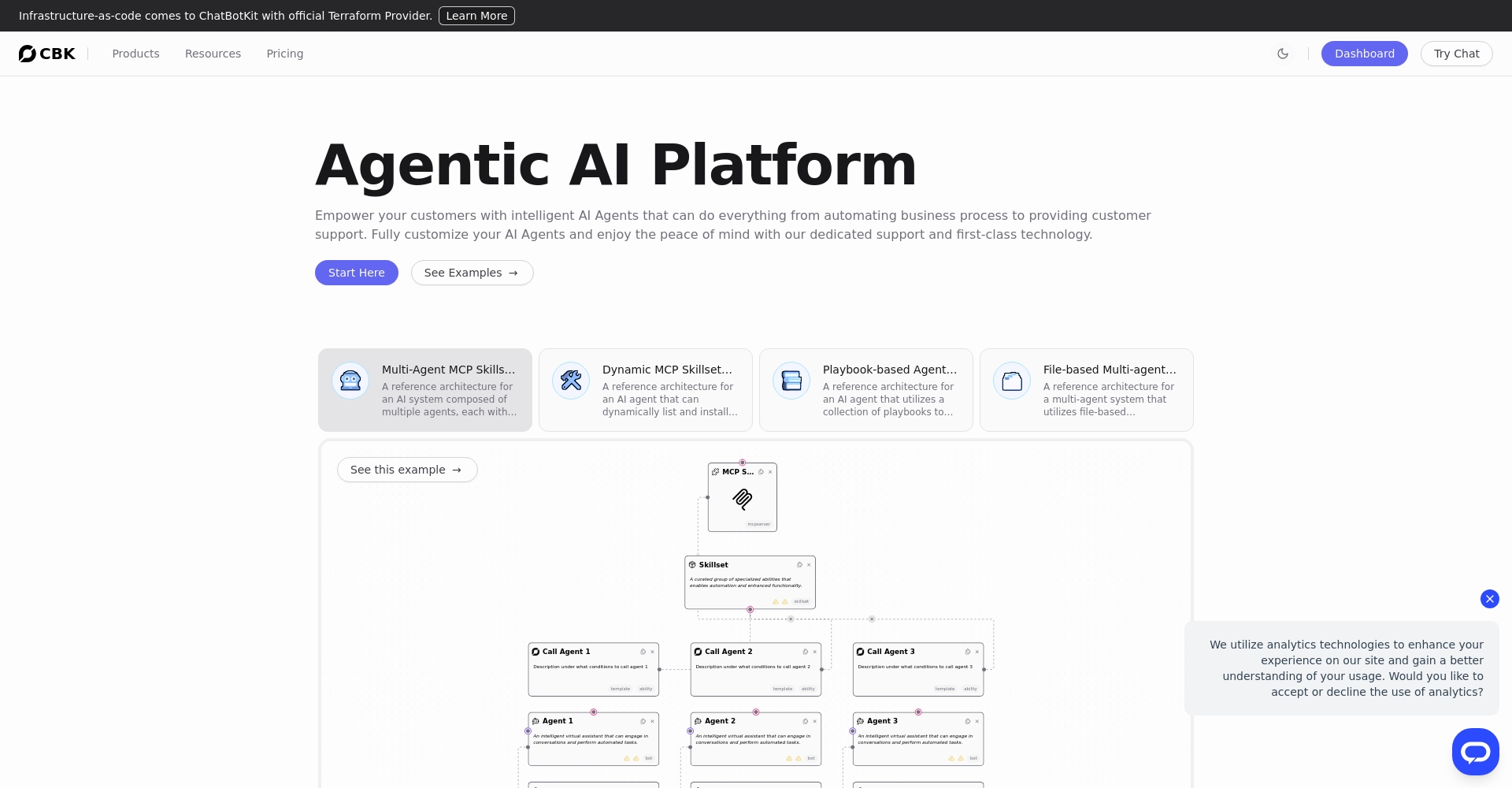Go to the Pricing page
This screenshot has height=788, width=1512.
[x=284, y=54]
